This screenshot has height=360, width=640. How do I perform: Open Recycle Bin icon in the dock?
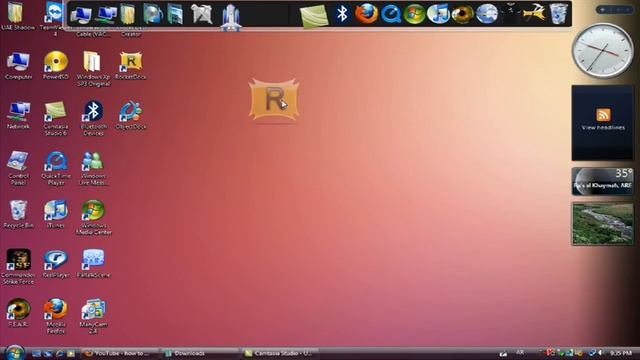[558, 14]
